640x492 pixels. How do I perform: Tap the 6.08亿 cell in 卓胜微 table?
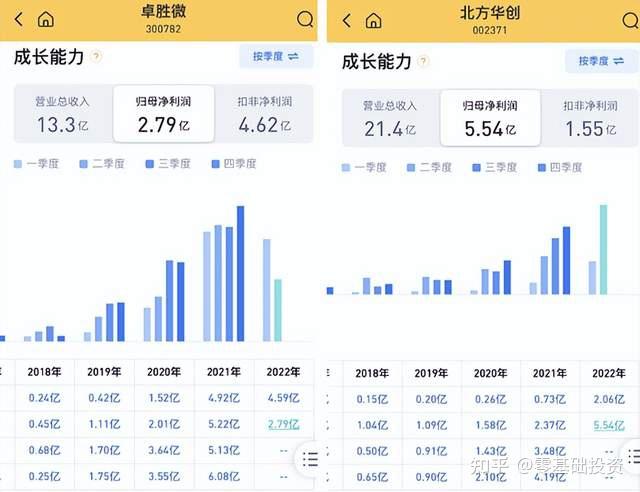point(224,476)
